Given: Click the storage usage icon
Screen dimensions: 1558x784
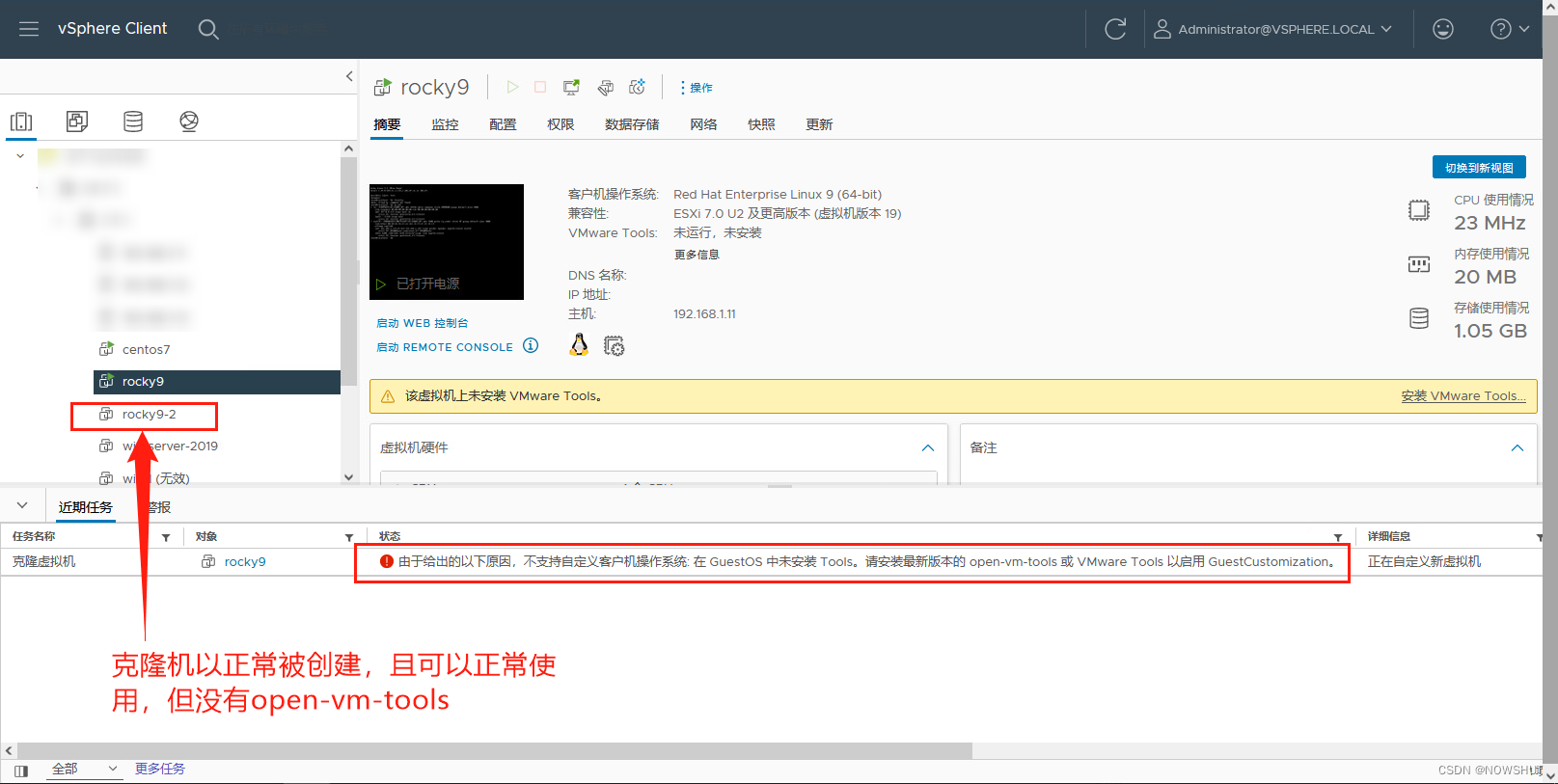Looking at the screenshot, I should (1419, 318).
